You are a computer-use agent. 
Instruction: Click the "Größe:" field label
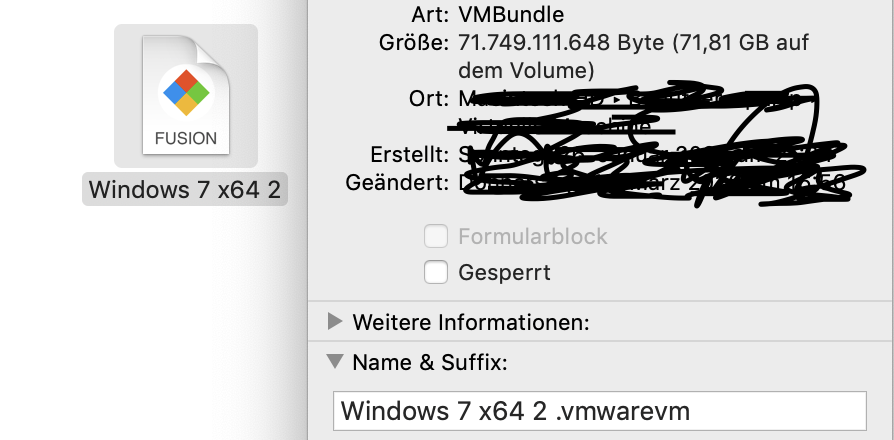point(415,44)
